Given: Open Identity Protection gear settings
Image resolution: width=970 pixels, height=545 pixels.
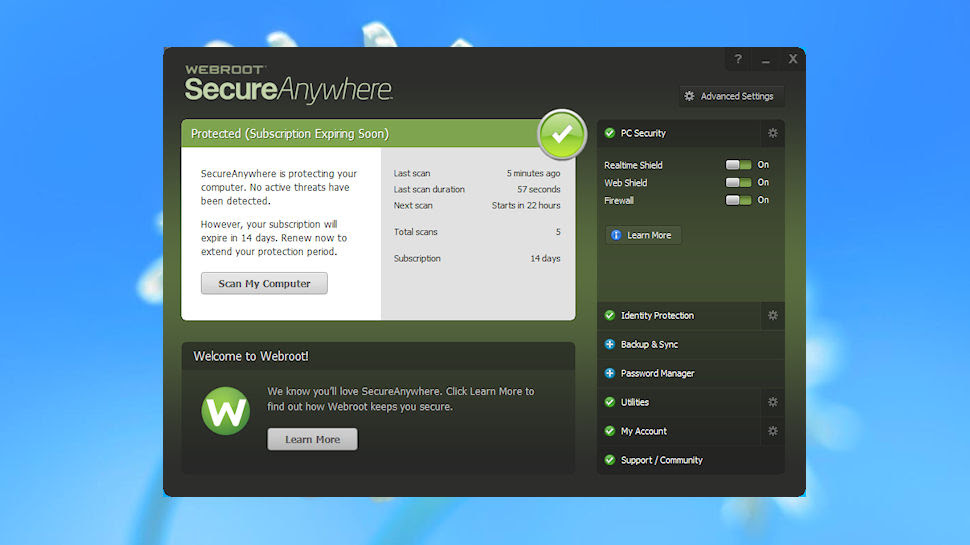Looking at the screenshot, I should pyautogui.click(x=773, y=315).
